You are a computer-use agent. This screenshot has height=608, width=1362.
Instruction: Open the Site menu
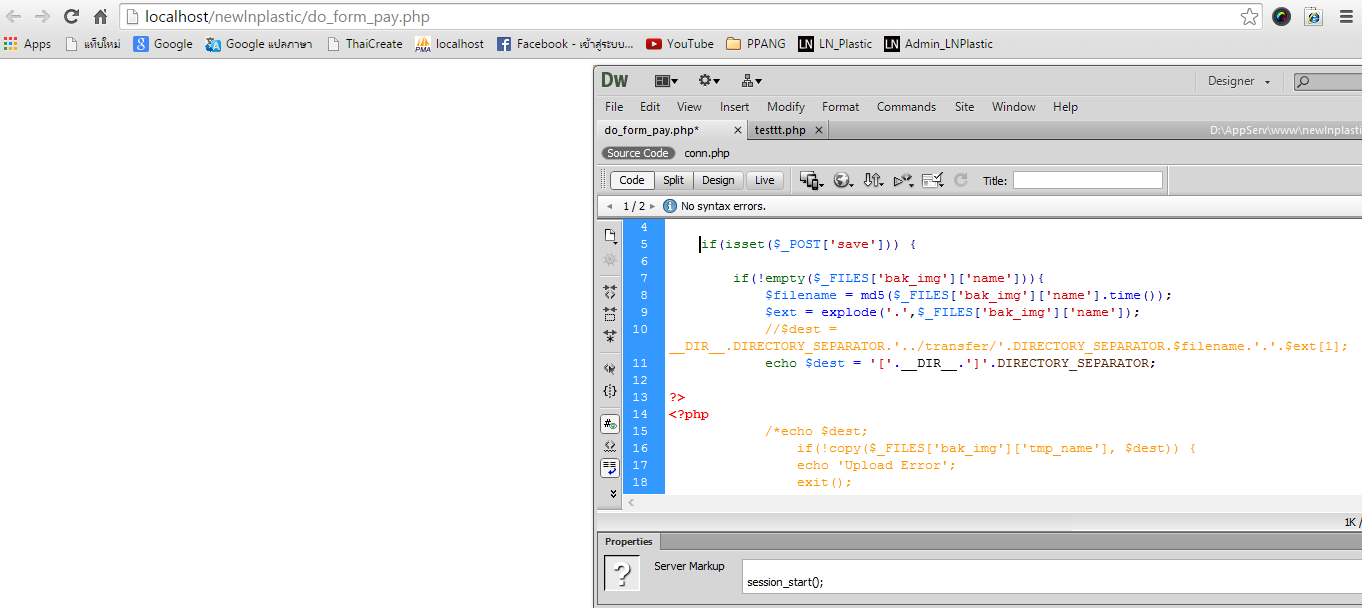tap(964, 107)
